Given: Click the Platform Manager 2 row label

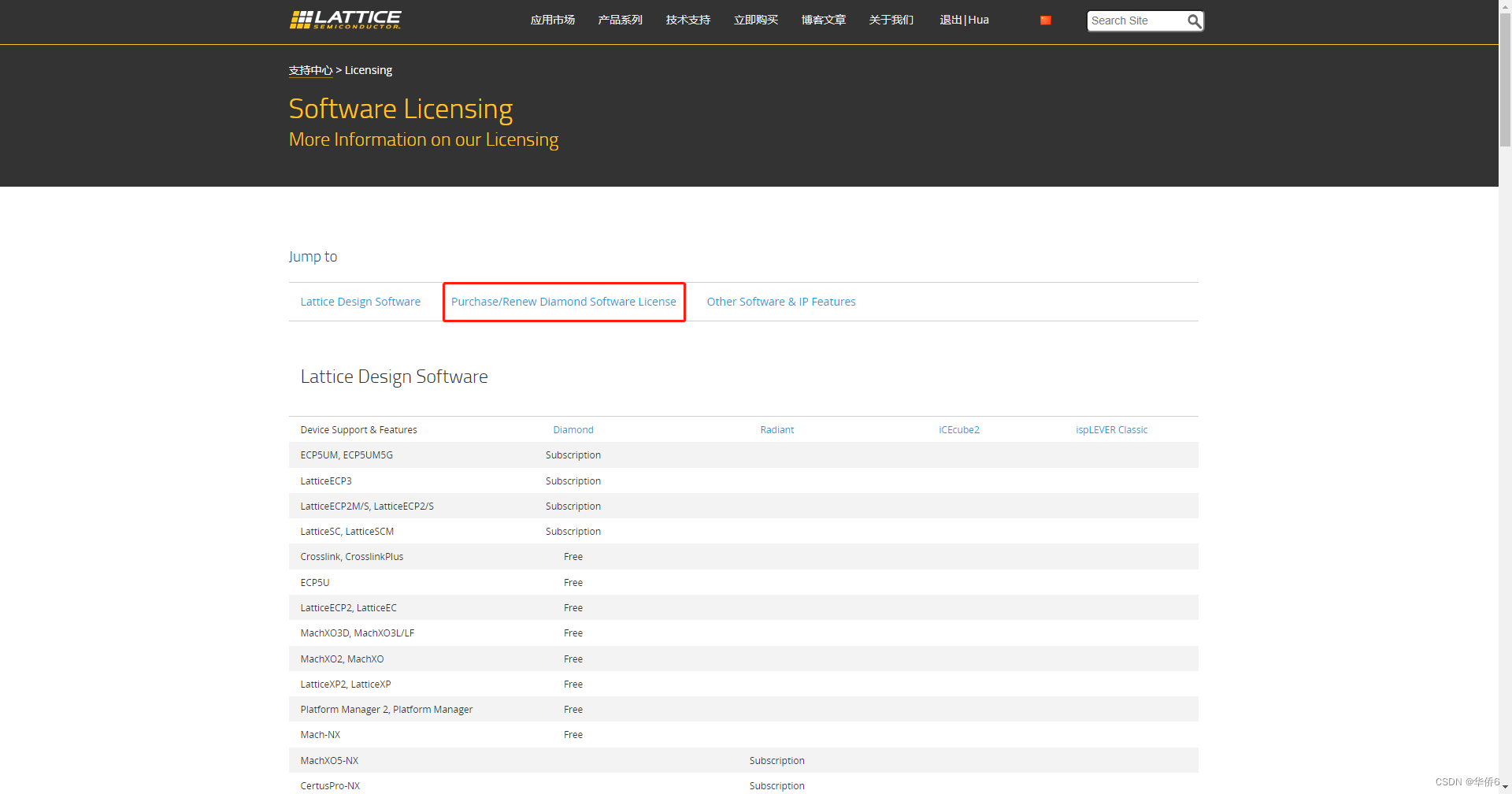Looking at the screenshot, I should pos(387,710).
